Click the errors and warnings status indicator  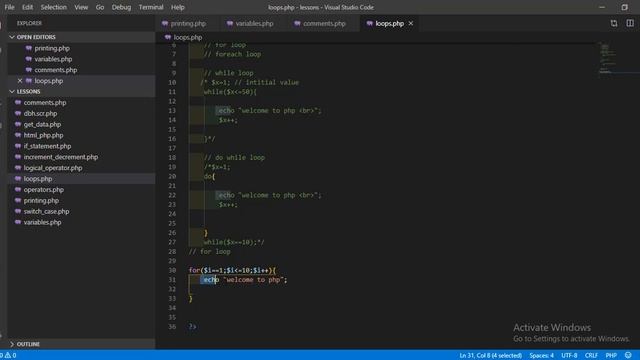(9, 355)
